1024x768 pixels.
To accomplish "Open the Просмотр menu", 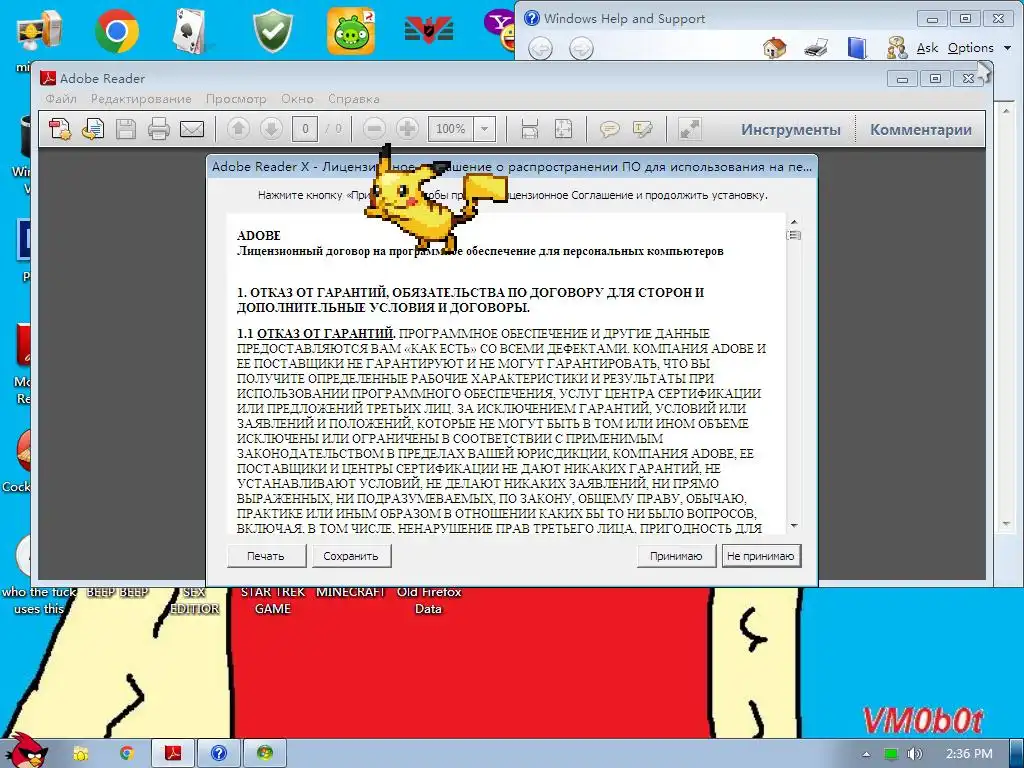I will coord(236,99).
